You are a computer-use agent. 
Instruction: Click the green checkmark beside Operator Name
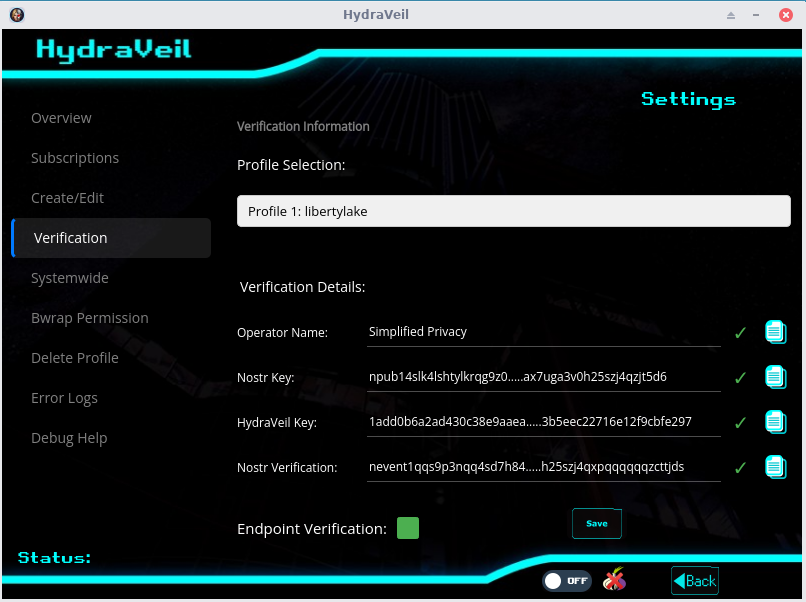pyautogui.click(x=740, y=332)
